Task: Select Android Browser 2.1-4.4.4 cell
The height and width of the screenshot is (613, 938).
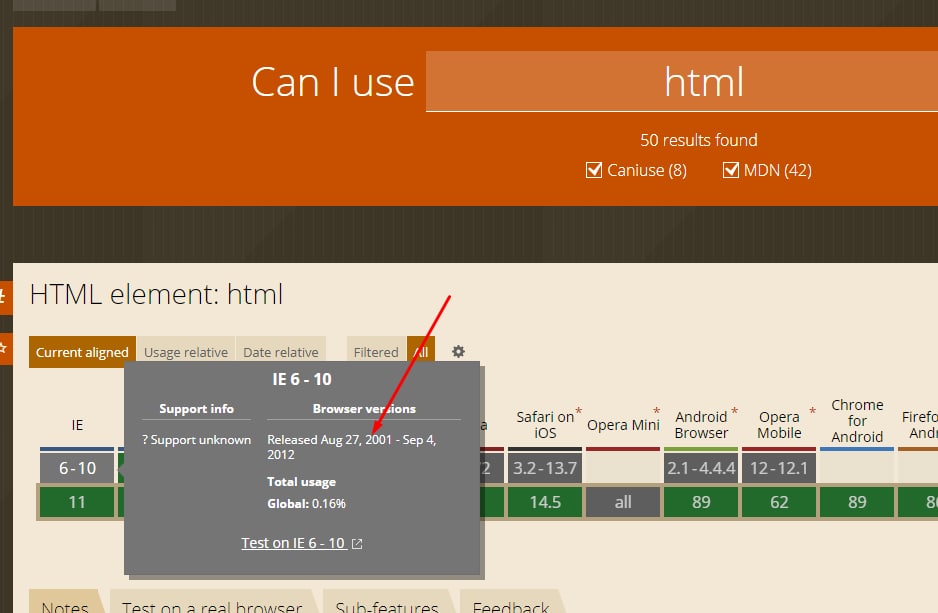Action: (x=701, y=468)
